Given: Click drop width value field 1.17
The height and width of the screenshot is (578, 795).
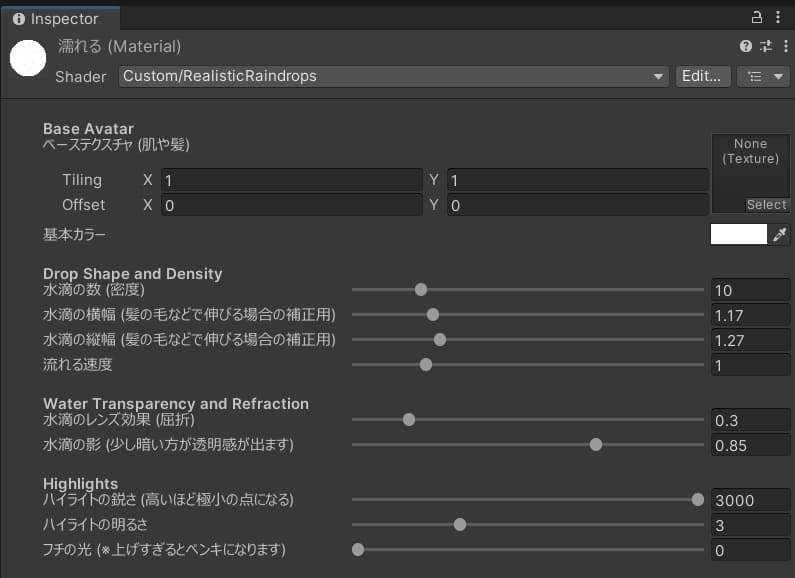Looking at the screenshot, I should click(750, 315).
